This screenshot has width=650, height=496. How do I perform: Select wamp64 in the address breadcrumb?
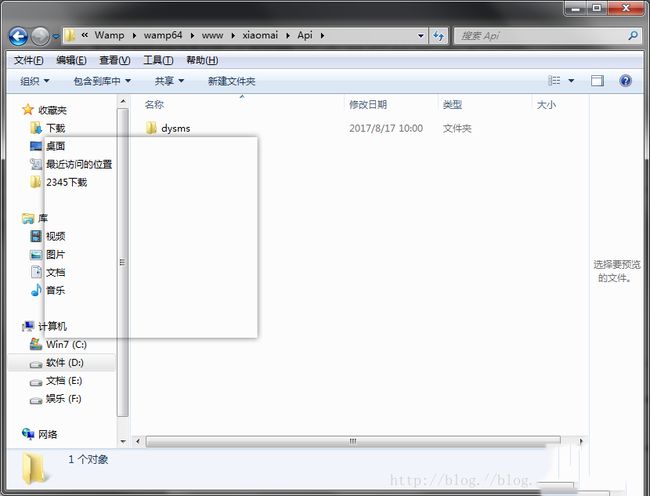pyautogui.click(x=163, y=35)
